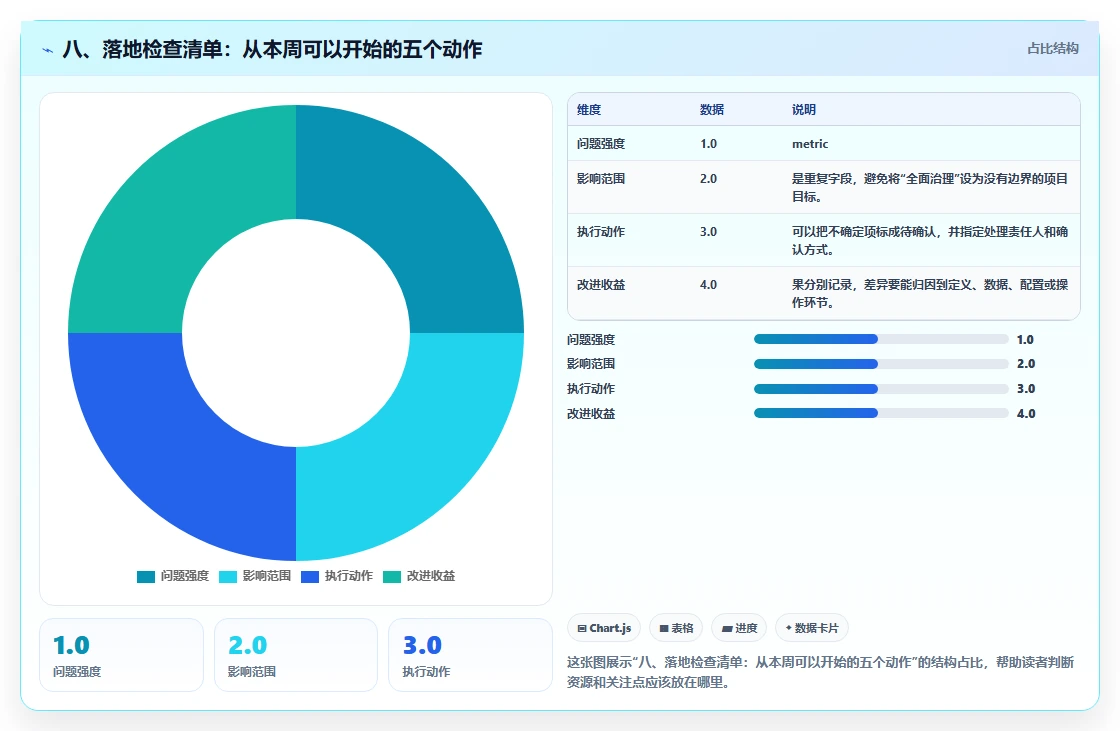Click the 数据卡片 tag
This screenshot has width=1120, height=731.
tap(811, 628)
